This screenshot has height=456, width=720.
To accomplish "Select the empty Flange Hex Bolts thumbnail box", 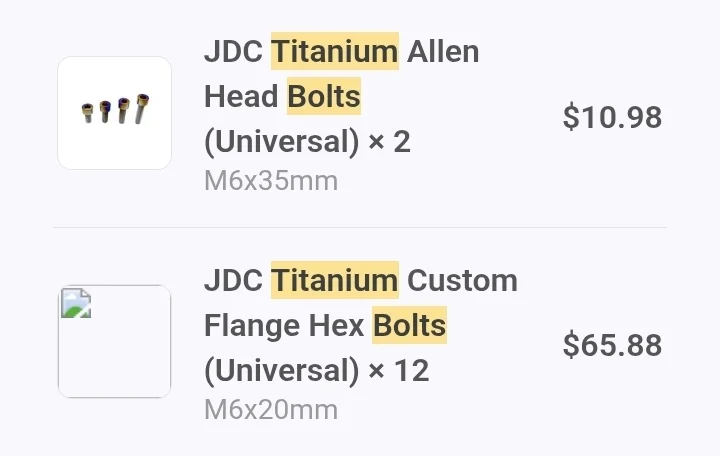I will 114,342.
